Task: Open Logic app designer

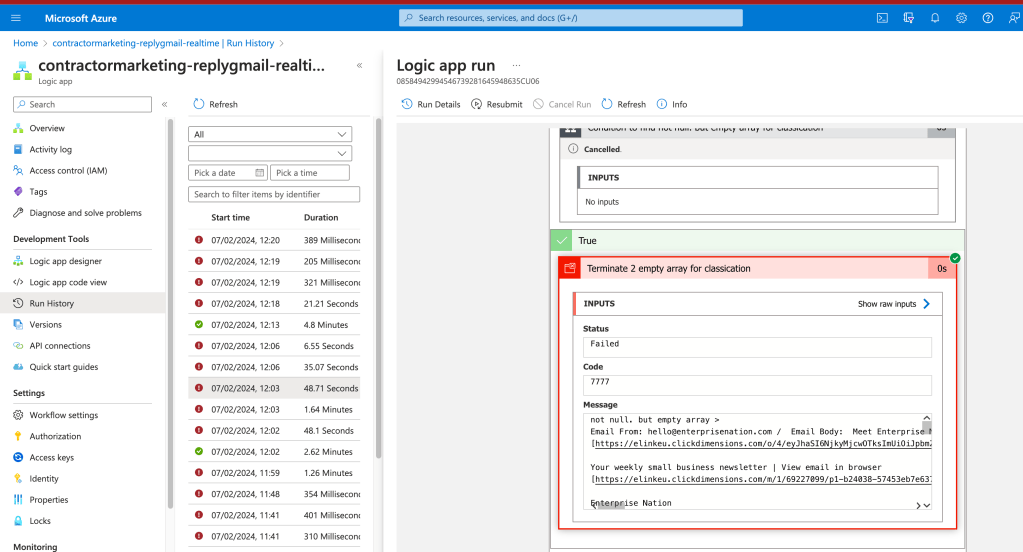Action: [65, 261]
